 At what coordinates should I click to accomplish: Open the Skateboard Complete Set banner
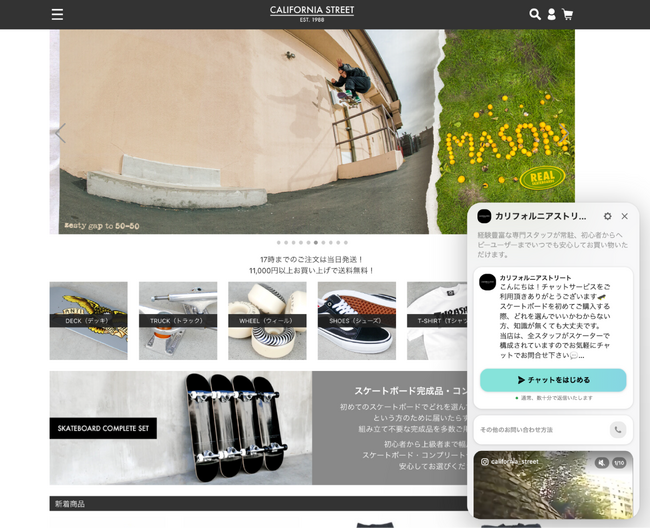180,428
